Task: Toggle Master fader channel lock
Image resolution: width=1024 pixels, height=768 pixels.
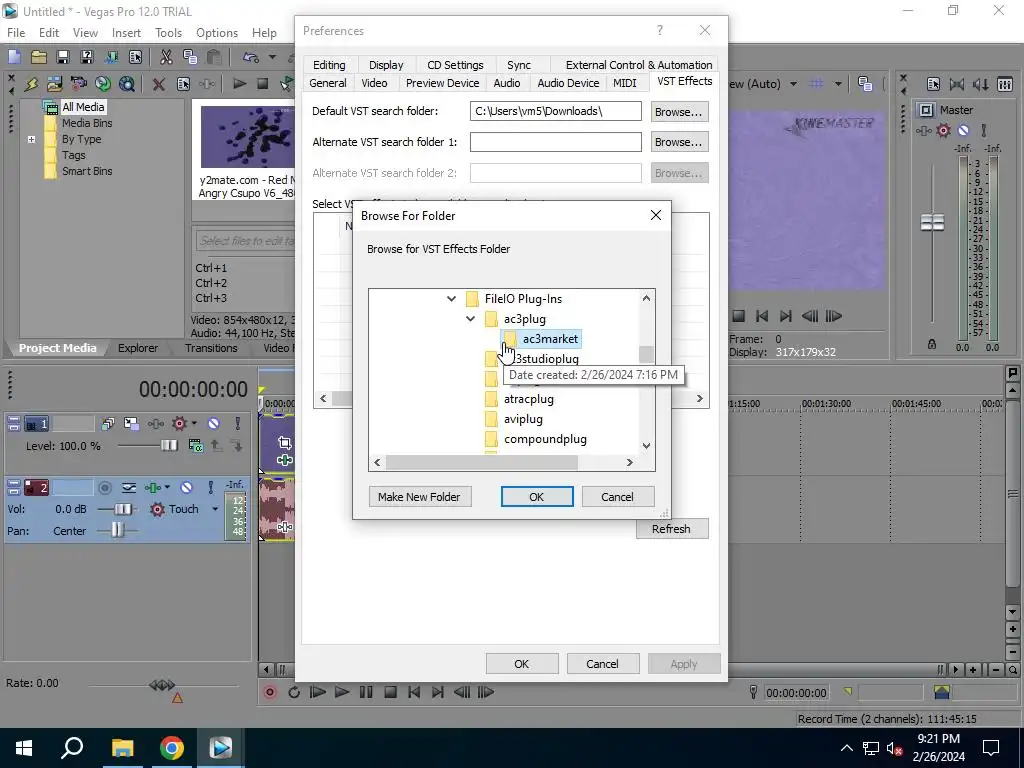Action: click(x=932, y=344)
